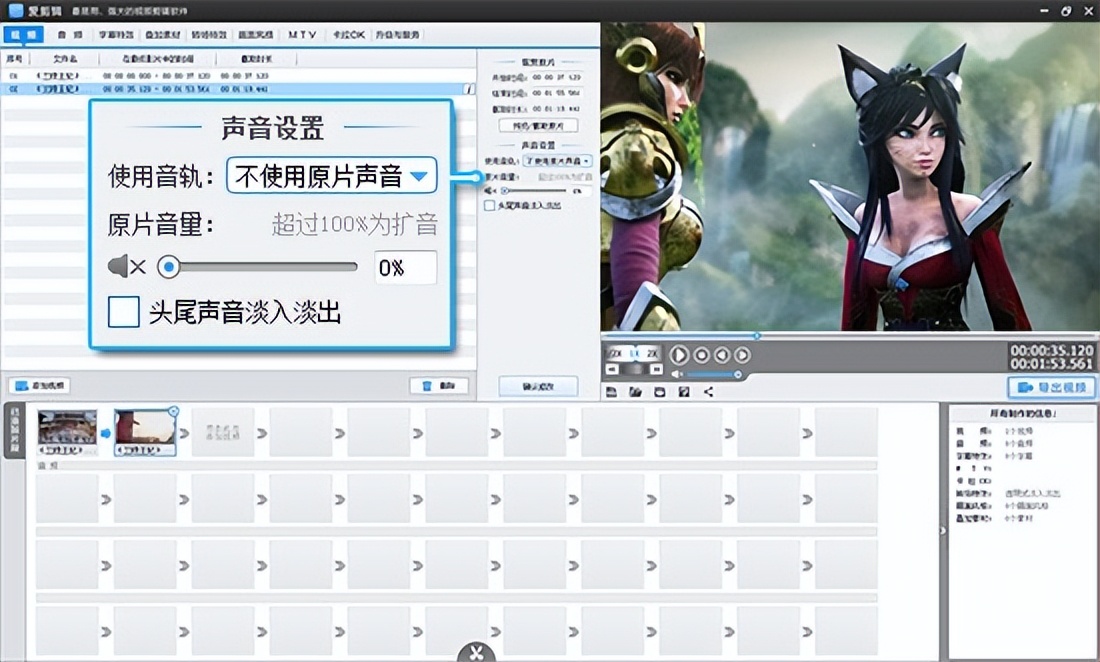Click the save project icon below the player
Viewport: 1100px width, 662px height.
tap(611, 392)
